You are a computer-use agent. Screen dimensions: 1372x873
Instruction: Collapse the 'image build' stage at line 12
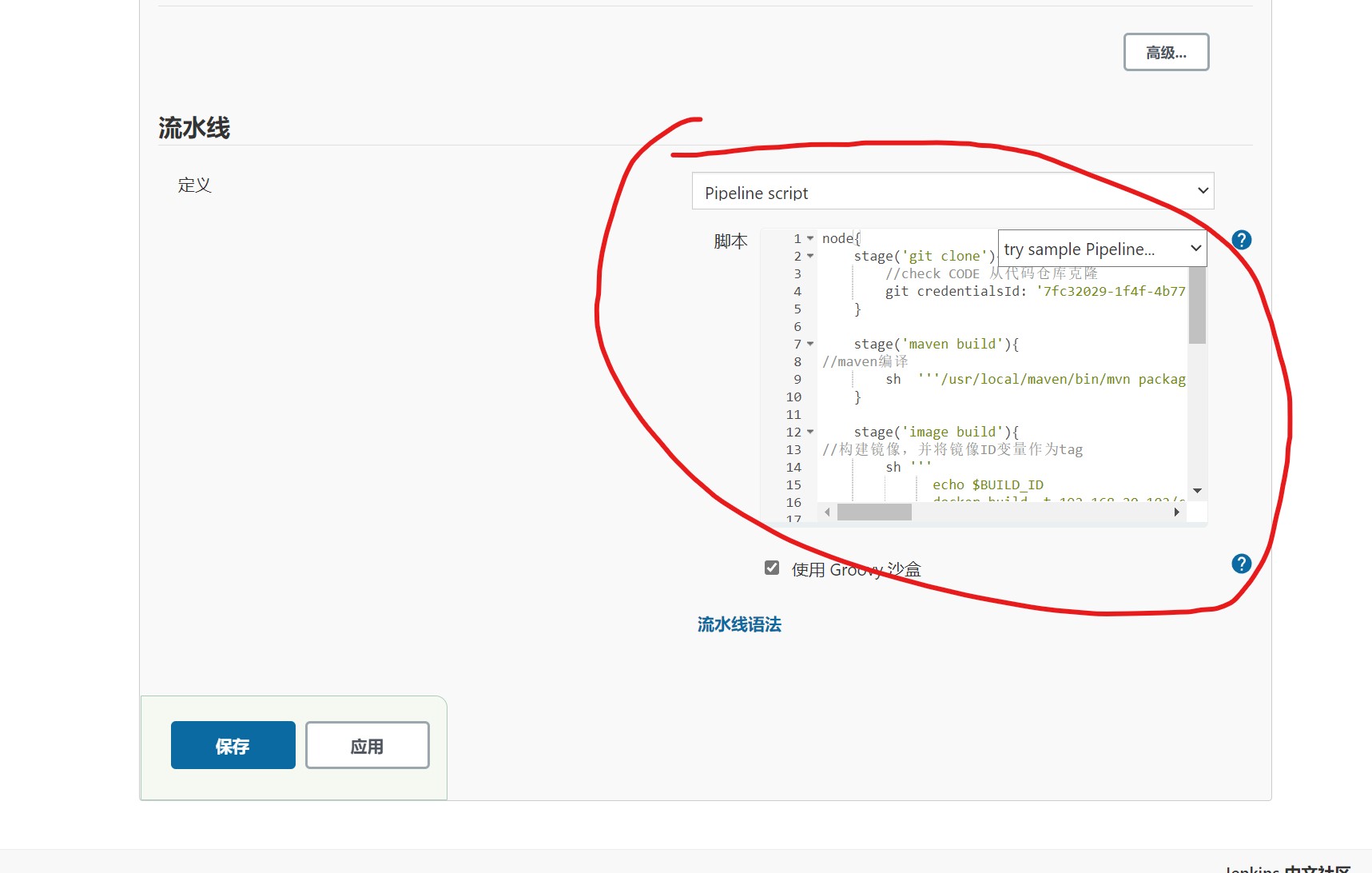pyautogui.click(x=810, y=432)
